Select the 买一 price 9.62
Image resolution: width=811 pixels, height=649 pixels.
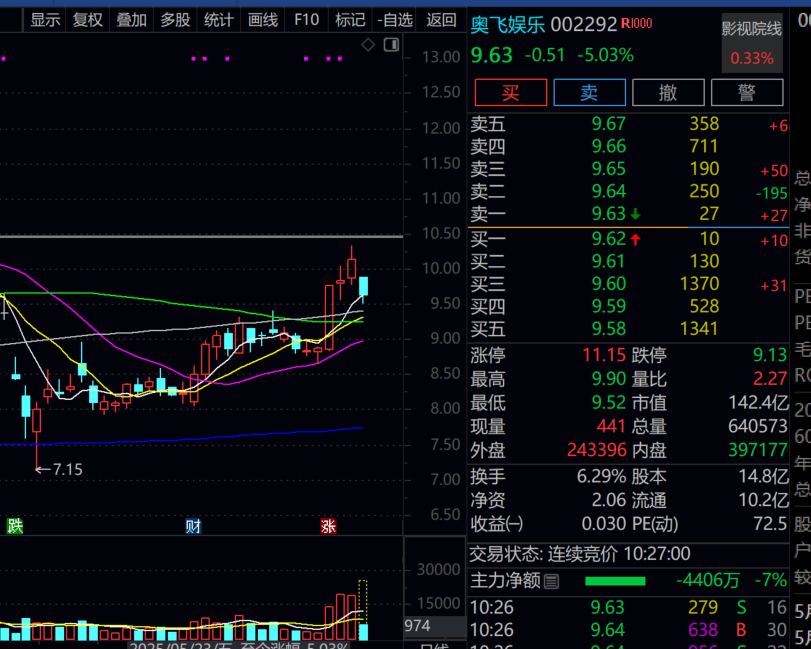(609, 239)
